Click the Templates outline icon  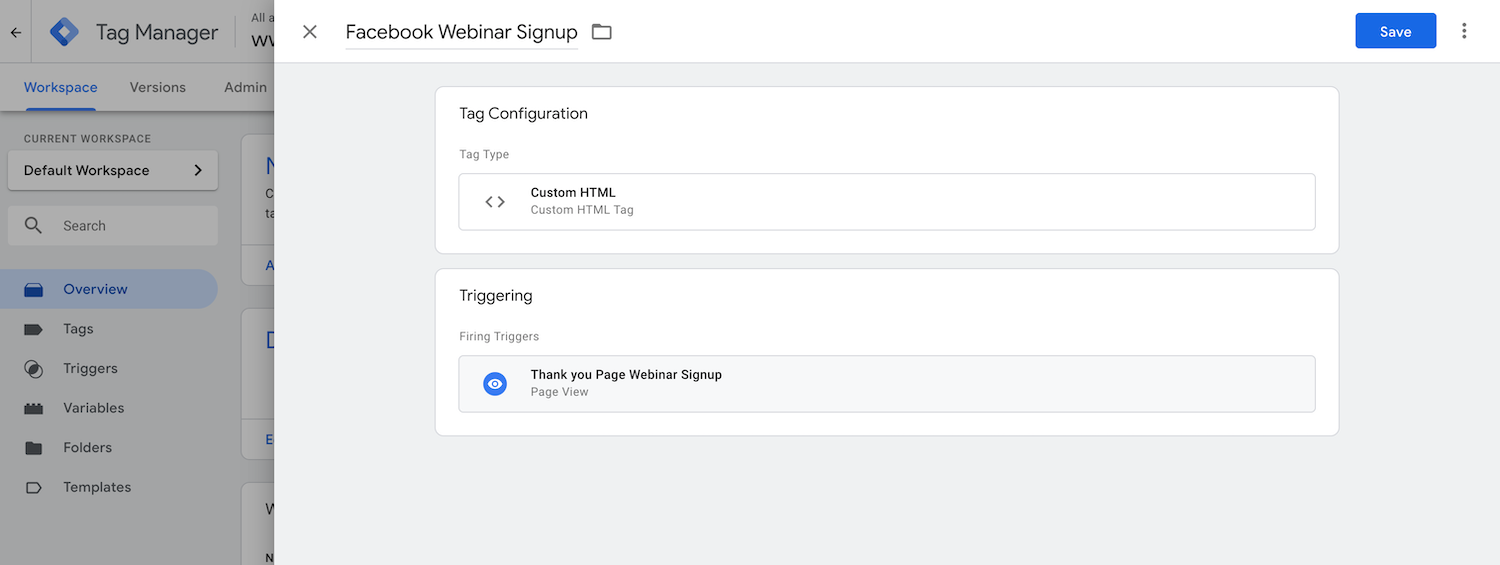click(33, 488)
